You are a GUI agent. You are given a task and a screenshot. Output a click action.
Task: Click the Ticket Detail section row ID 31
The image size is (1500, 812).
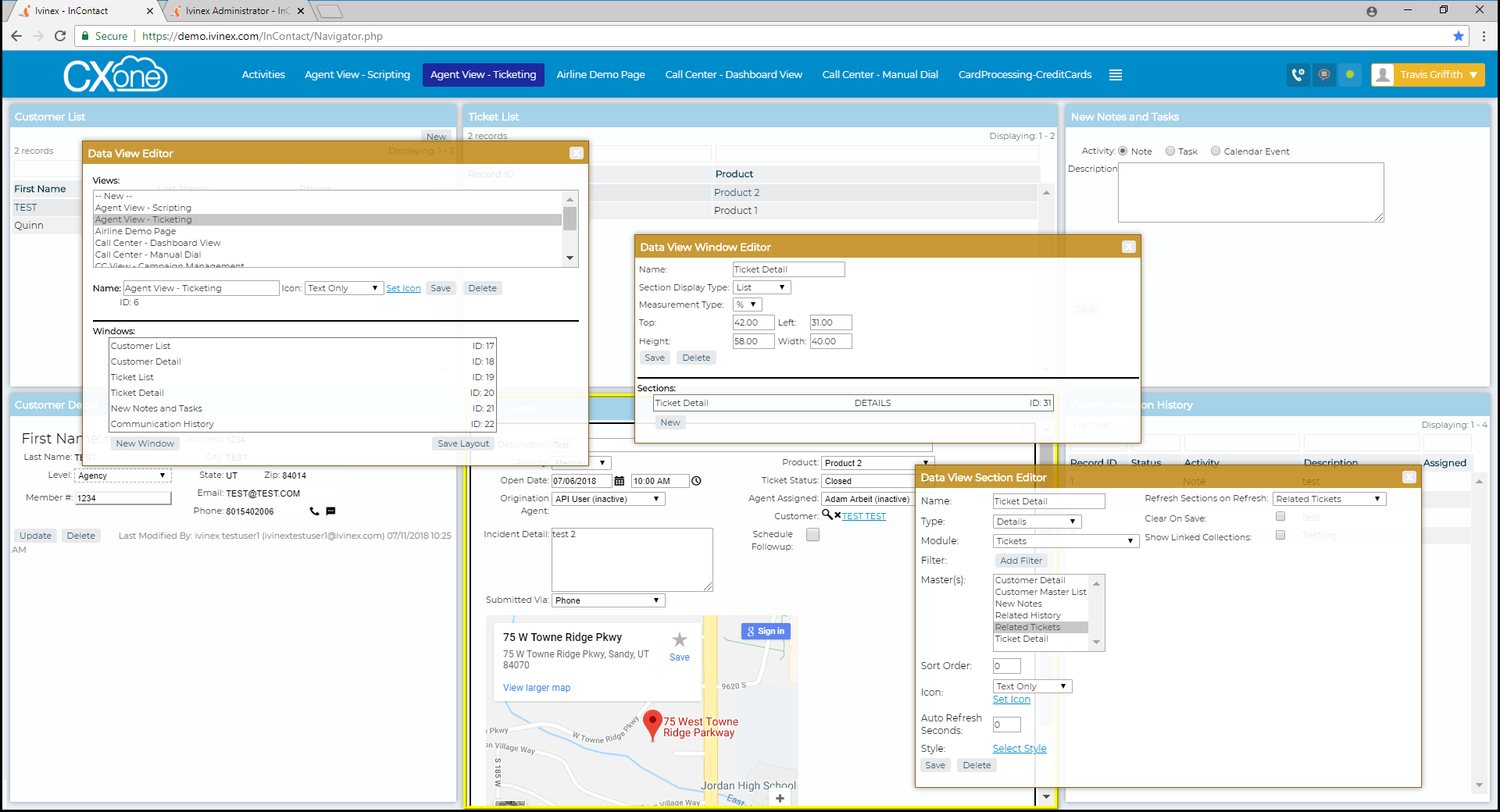[x=853, y=403]
